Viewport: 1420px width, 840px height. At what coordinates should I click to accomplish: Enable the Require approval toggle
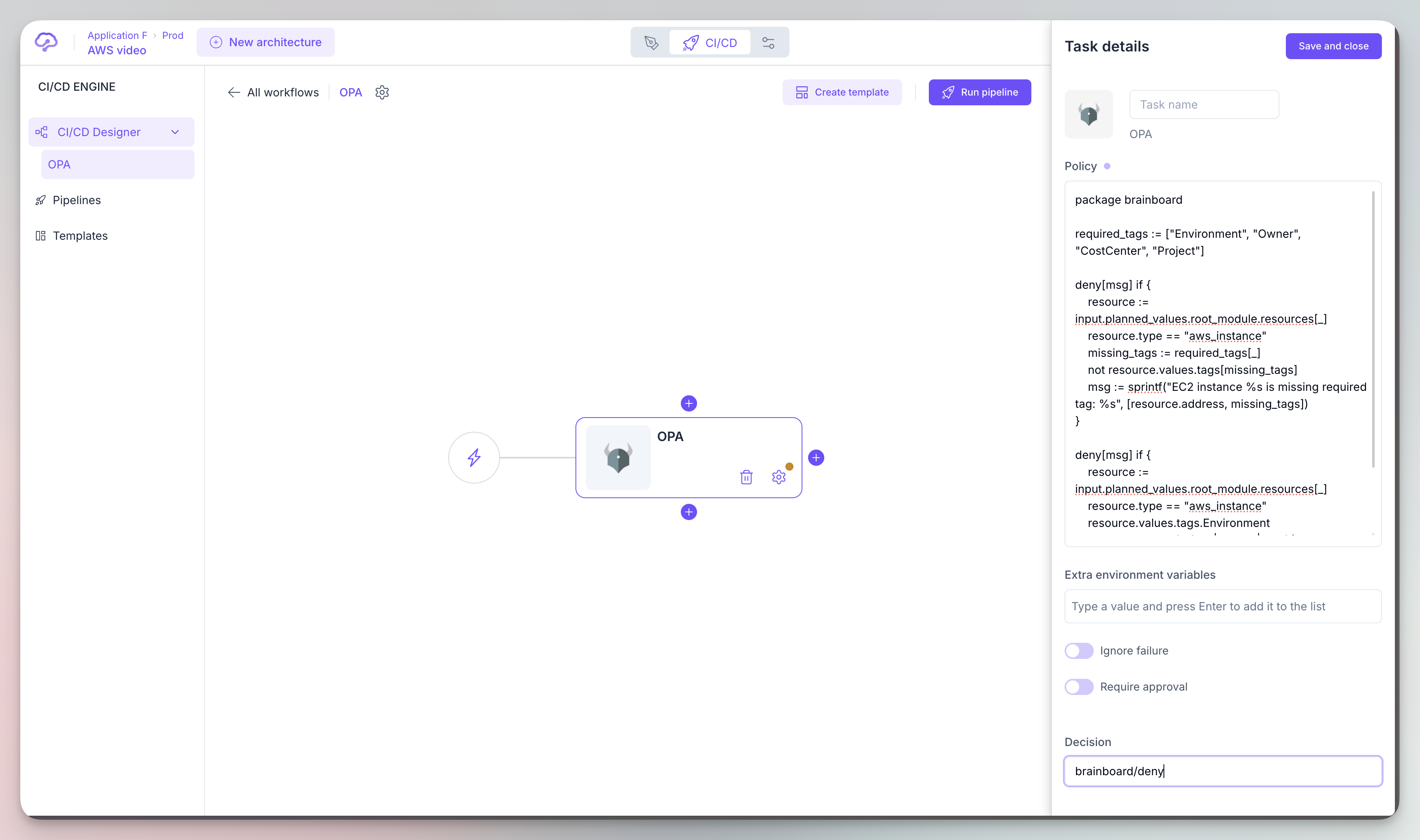pyautogui.click(x=1079, y=686)
